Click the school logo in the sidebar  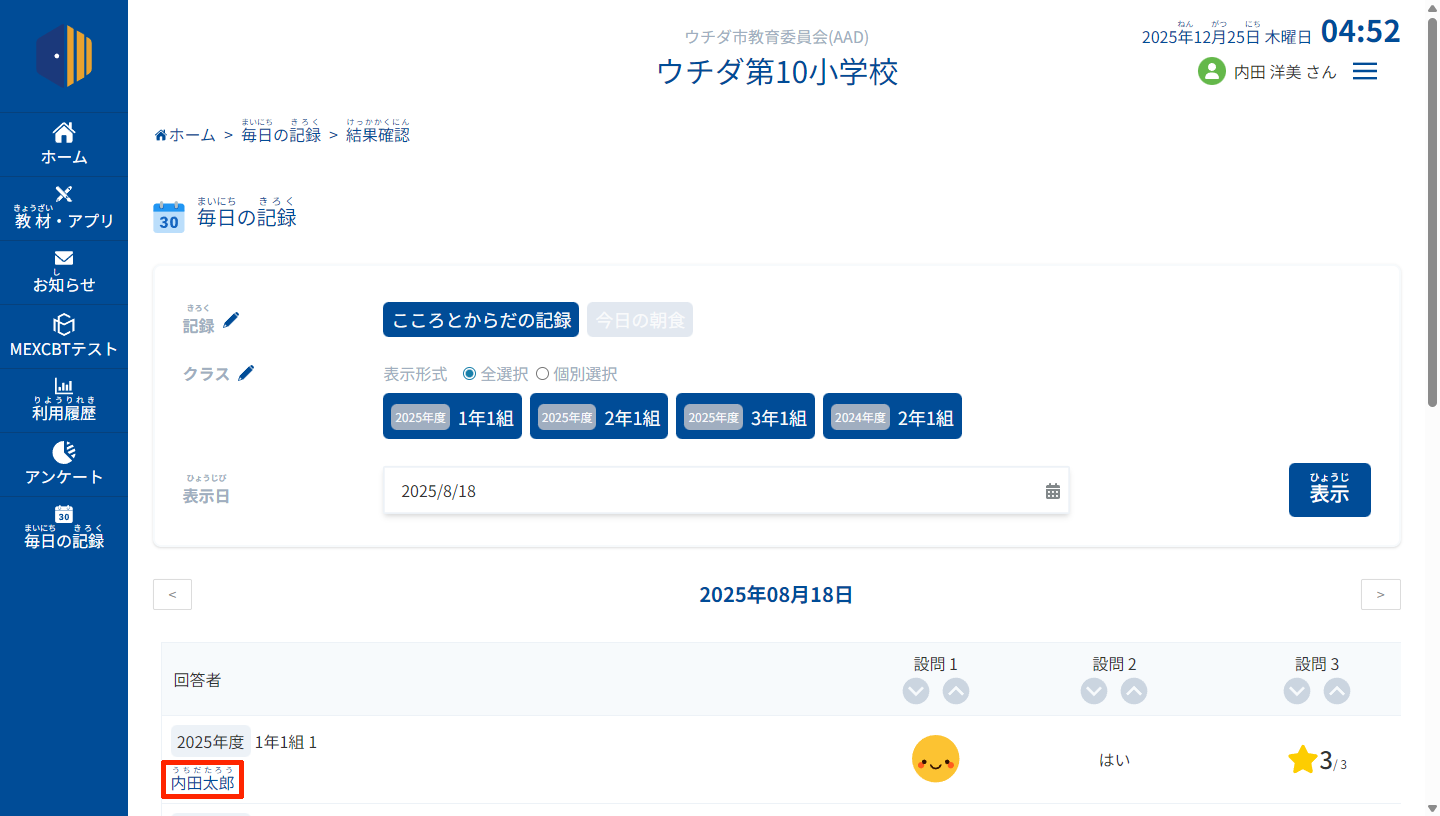pos(64,56)
